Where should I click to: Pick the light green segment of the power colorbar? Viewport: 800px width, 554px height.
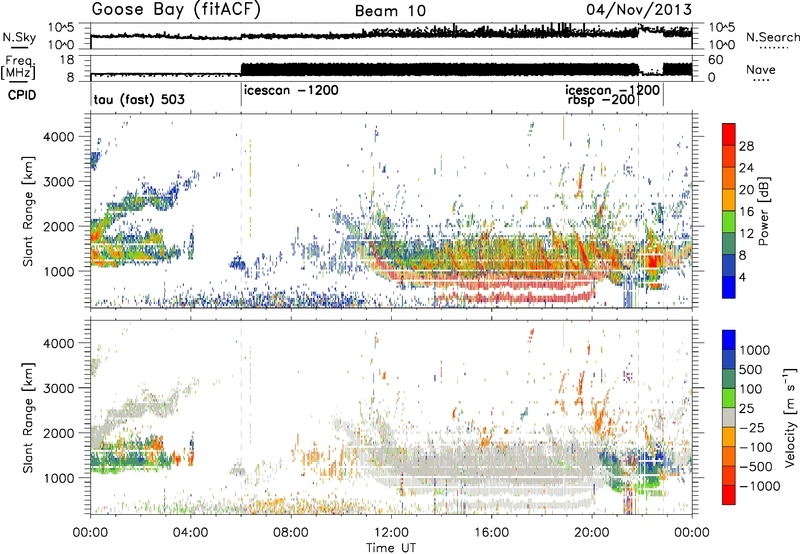point(729,221)
